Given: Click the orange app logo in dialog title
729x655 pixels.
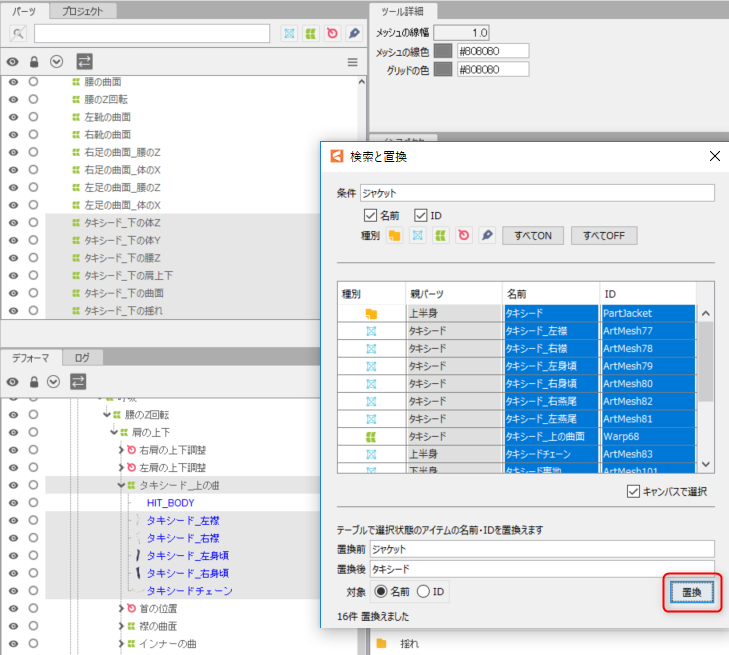Looking at the screenshot, I should point(337,156).
